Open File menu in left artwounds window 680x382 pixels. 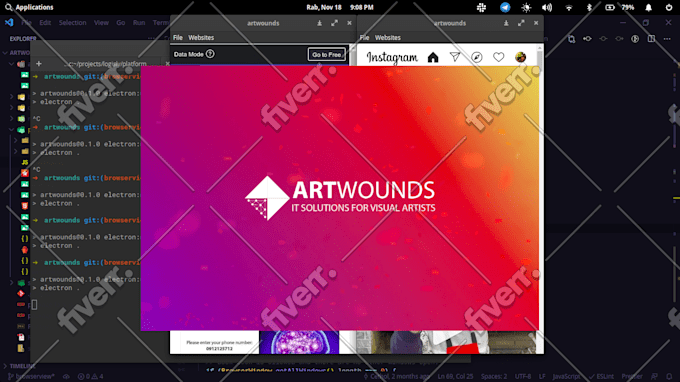(178, 38)
